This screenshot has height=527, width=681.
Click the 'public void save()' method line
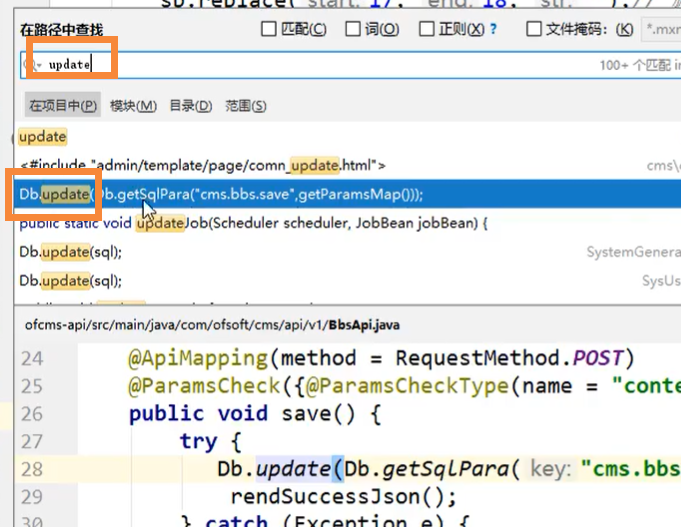point(255,414)
